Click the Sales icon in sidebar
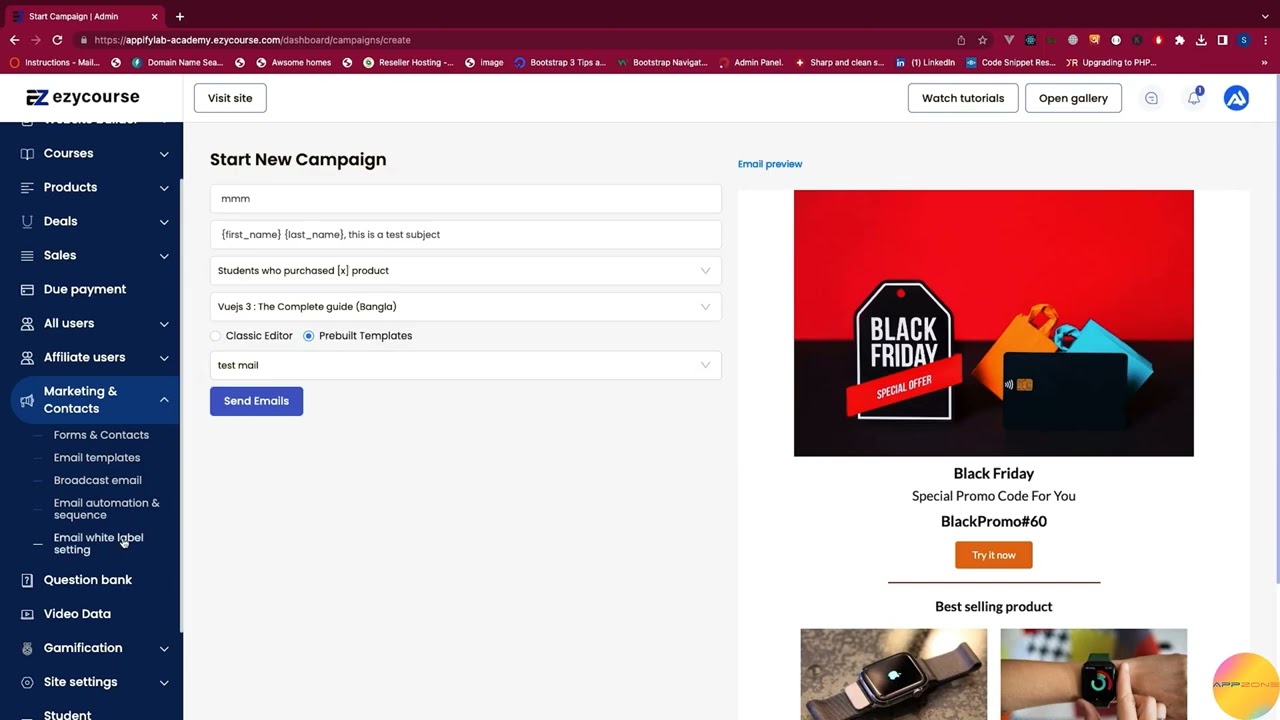This screenshot has width=1280, height=720. [x=27, y=255]
